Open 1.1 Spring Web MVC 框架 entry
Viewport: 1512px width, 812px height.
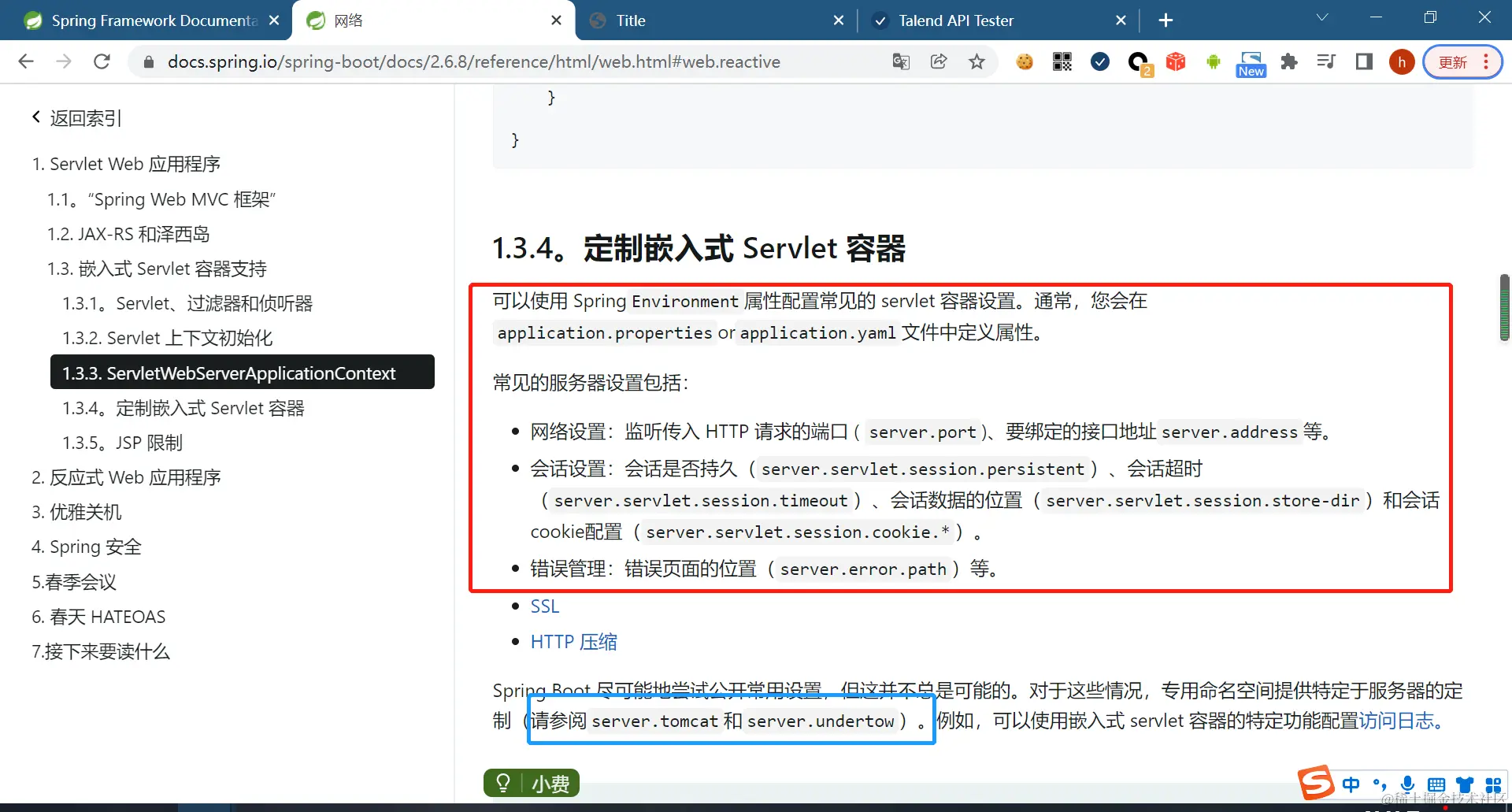pos(161,199)
